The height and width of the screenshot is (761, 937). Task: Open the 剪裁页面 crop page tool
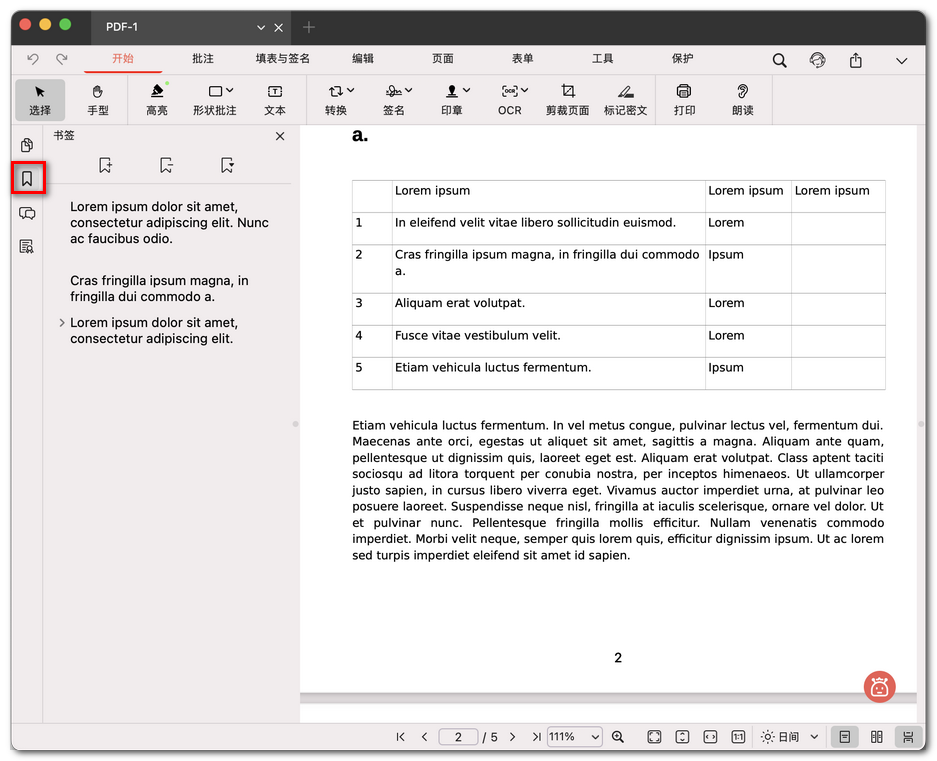[567, 99]
